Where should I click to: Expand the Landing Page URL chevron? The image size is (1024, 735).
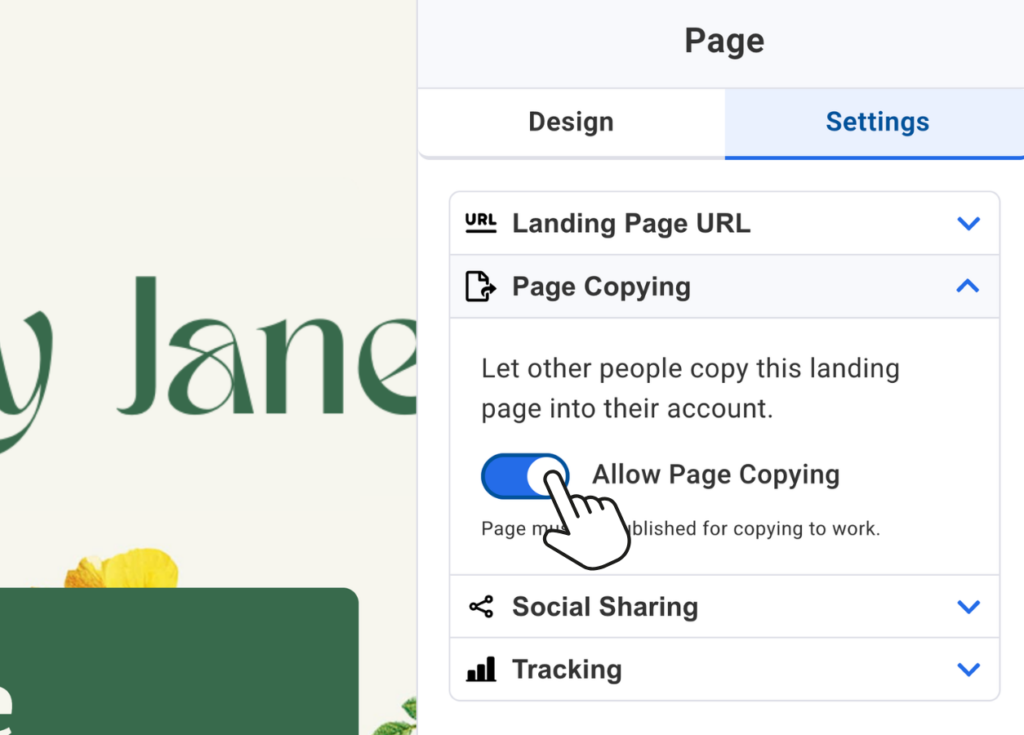coord(968,224)
